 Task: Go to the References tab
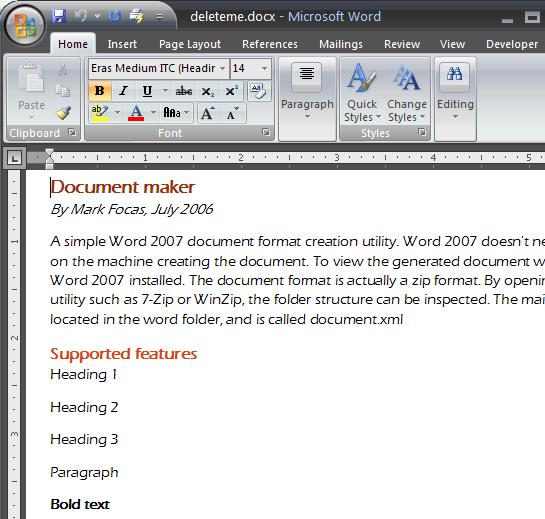click(270, 44)
